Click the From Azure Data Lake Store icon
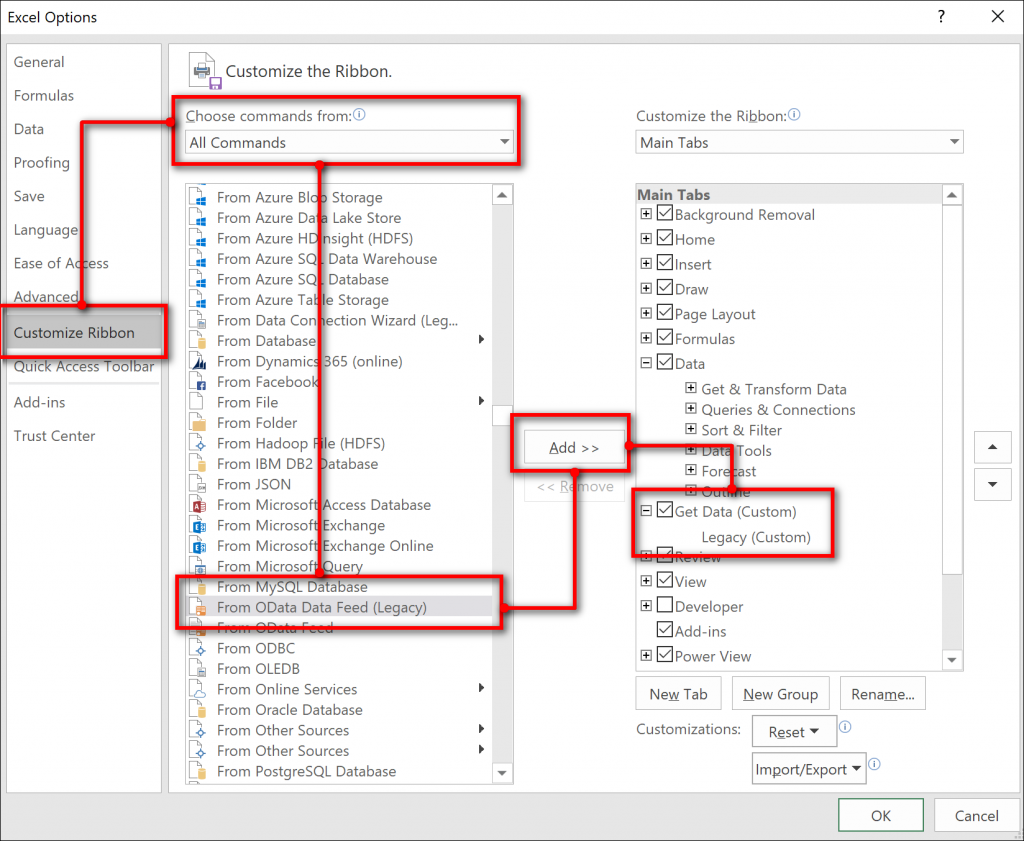This screenshot has width=1024, height=841. [x=198, y=218]
